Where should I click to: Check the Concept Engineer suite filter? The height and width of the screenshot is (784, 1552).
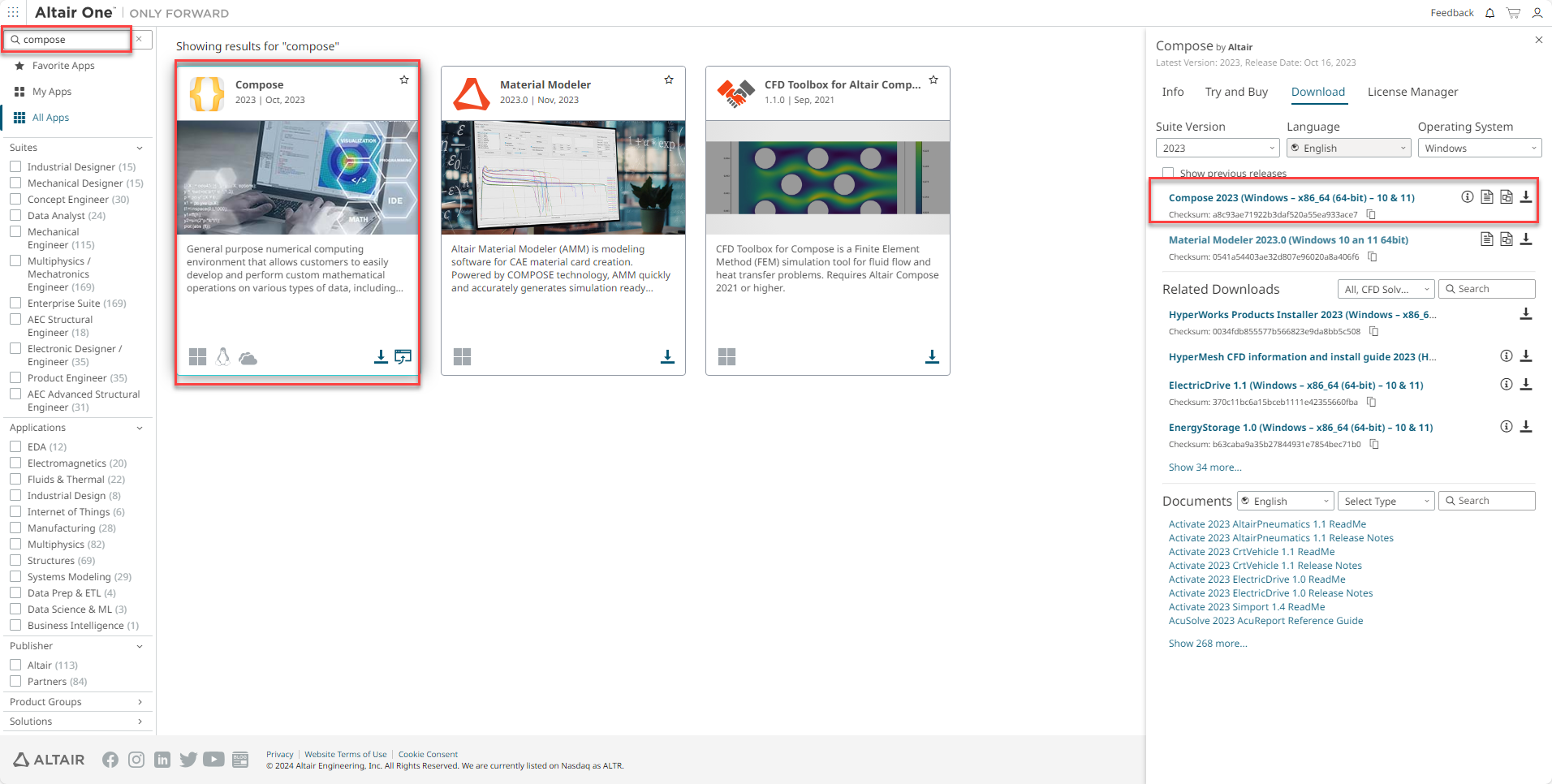pos(15,199)
